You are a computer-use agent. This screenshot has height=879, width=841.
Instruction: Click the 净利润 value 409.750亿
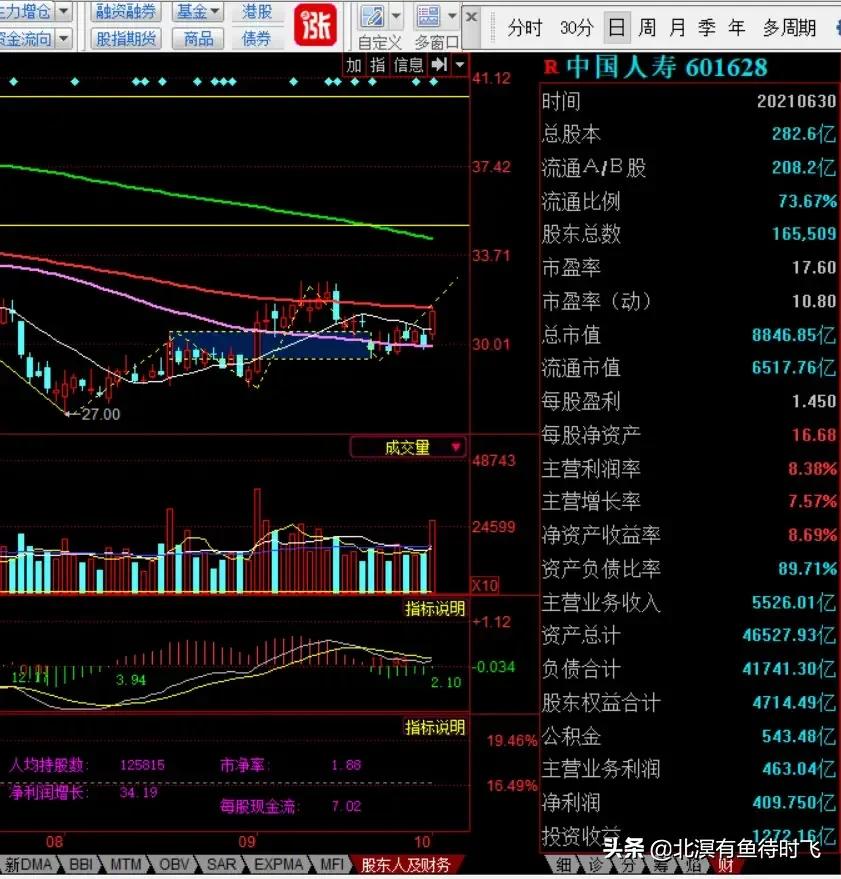(x=794, y=802)
